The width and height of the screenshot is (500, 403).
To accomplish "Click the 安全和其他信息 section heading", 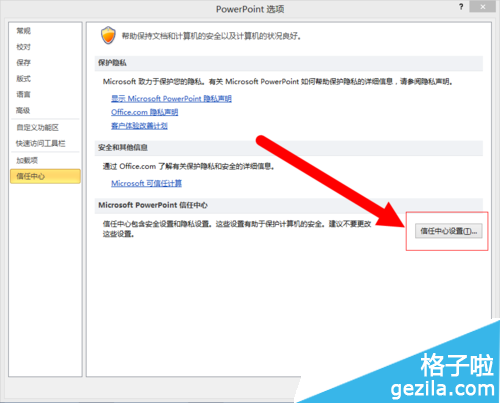I will pyautogui.click(x=123, y=148).
